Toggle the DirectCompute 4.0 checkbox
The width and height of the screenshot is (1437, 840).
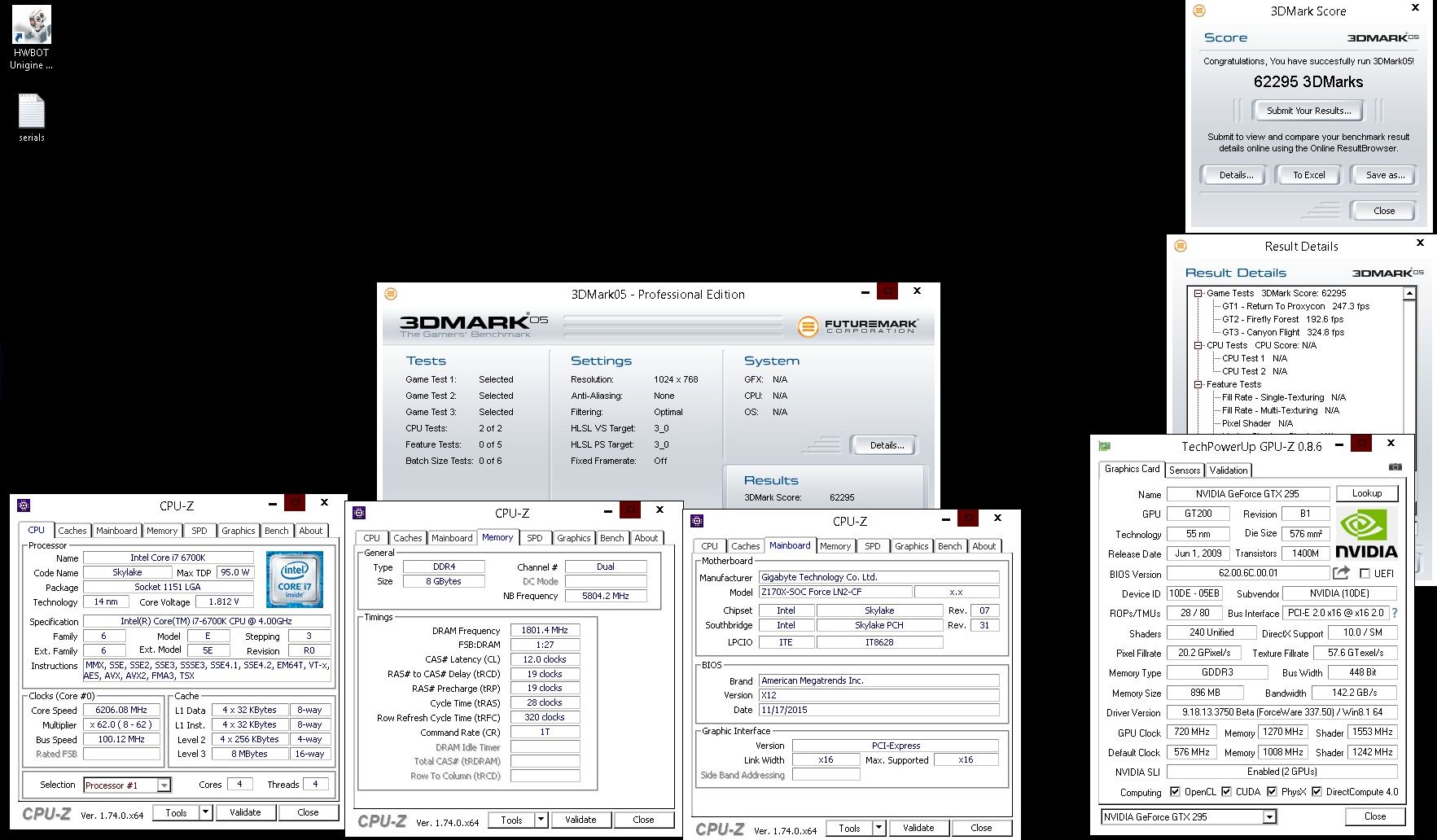pyautogui.click(x=1317, y=791)
